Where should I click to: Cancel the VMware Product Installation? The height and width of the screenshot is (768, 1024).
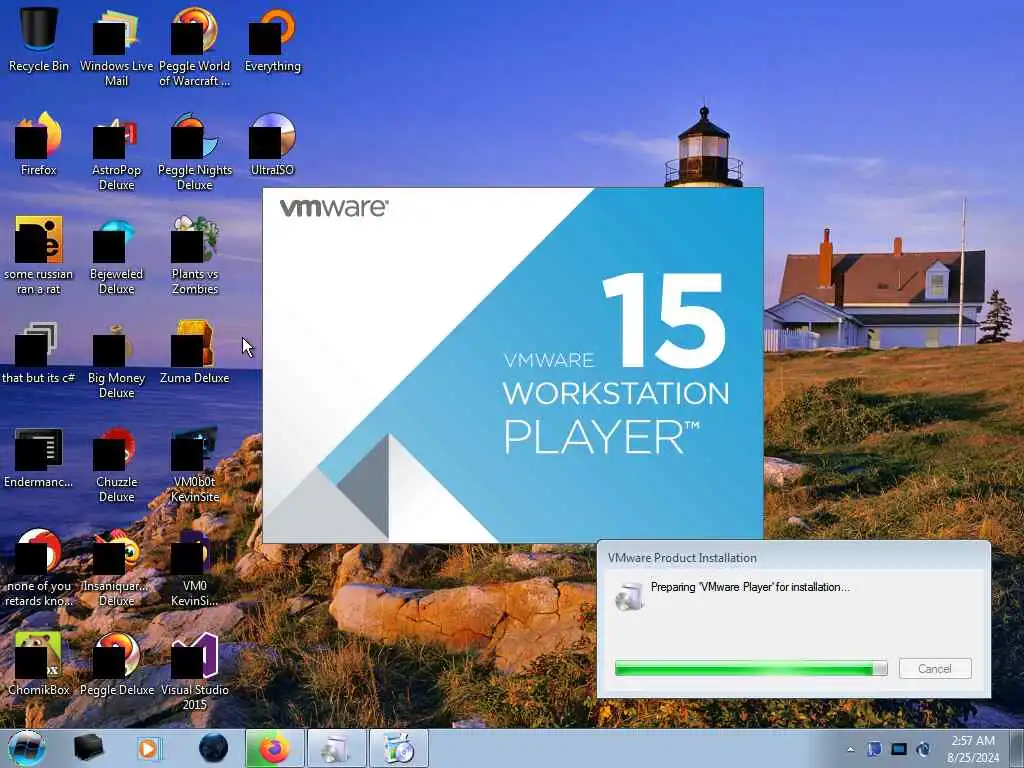[x=935, y=668]
